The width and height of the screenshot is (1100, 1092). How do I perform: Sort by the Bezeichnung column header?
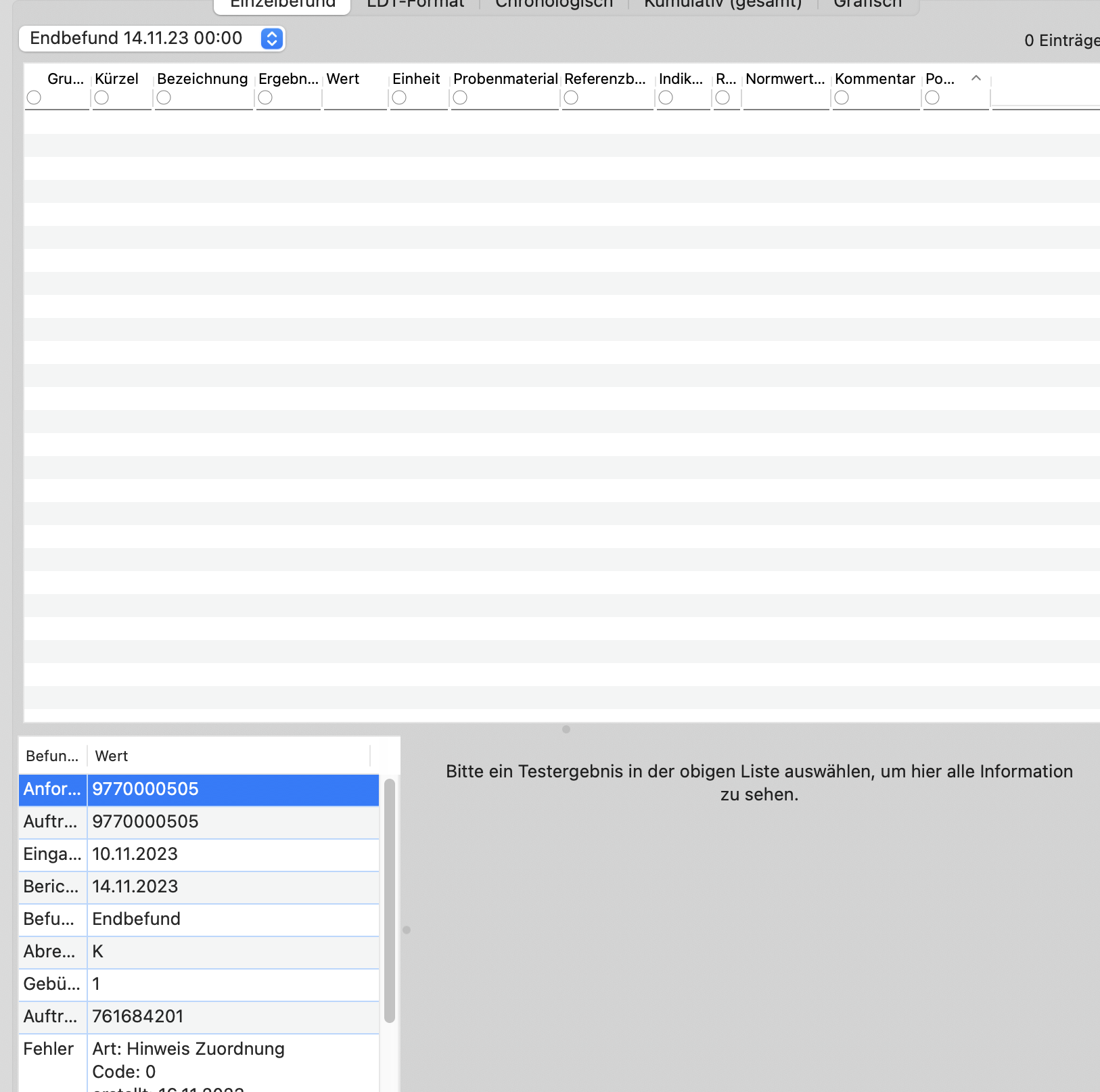[202, 78]
